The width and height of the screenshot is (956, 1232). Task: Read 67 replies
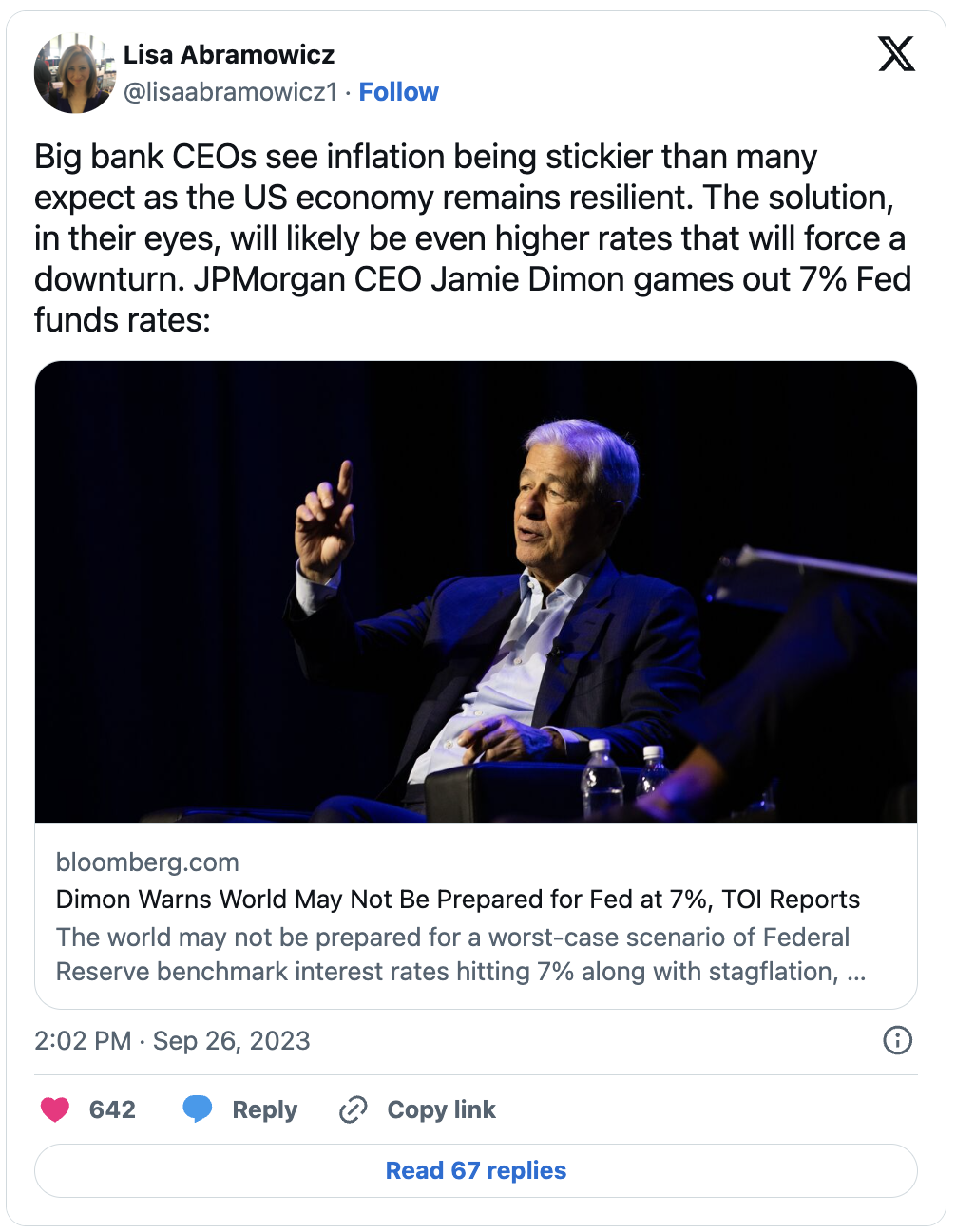coord(476,1170)
